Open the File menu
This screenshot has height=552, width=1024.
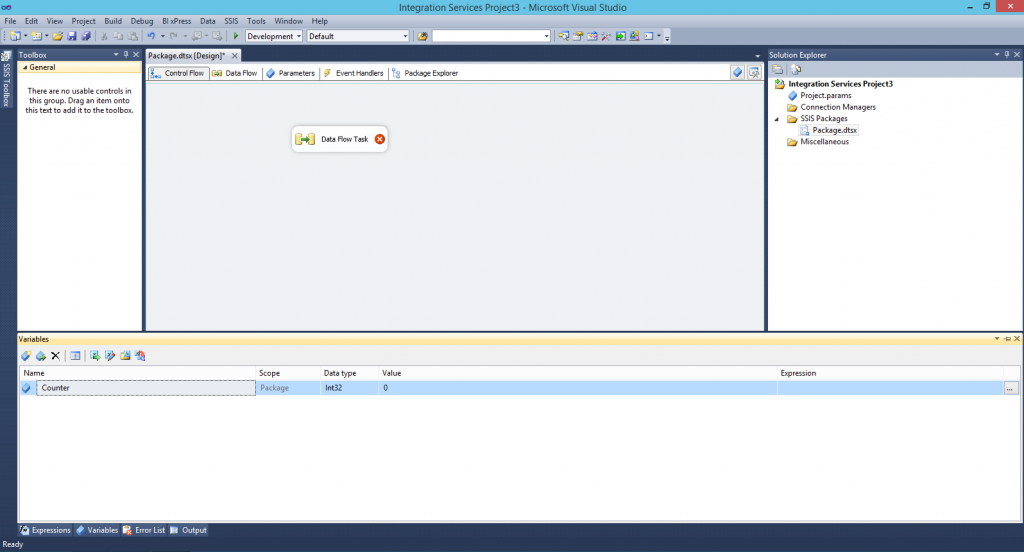pyautogui.click(x=10, y=21)
